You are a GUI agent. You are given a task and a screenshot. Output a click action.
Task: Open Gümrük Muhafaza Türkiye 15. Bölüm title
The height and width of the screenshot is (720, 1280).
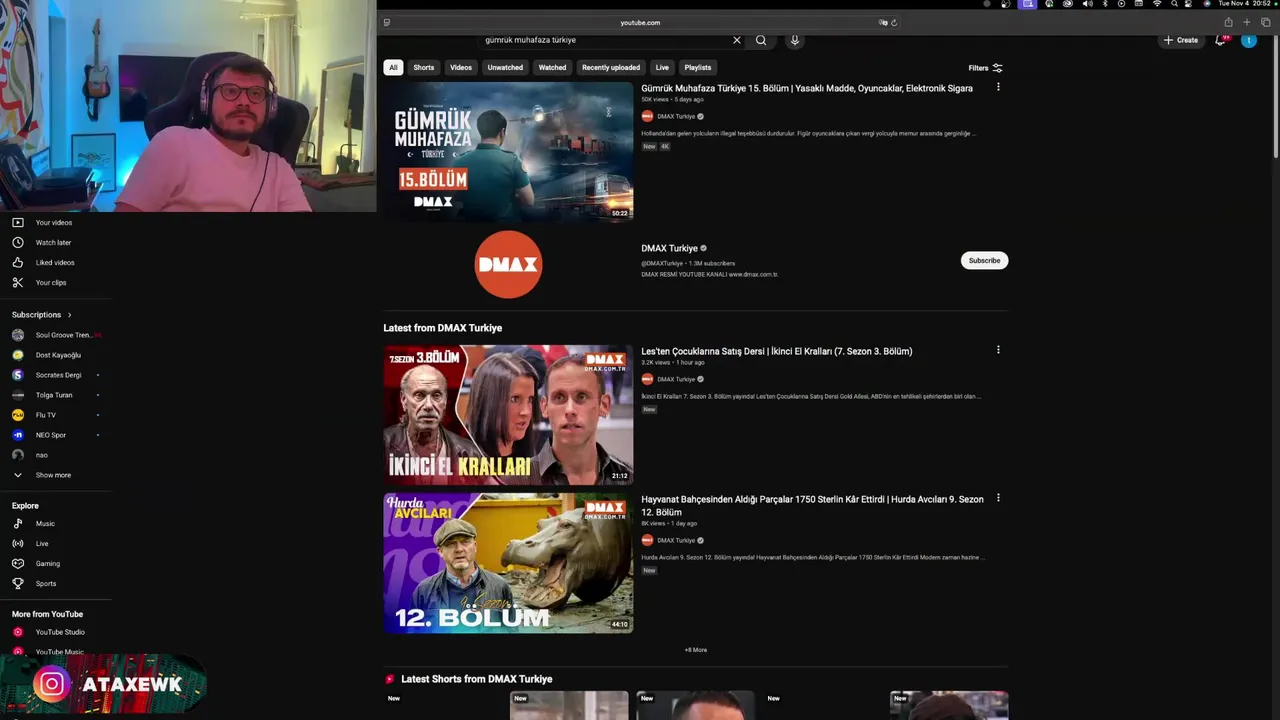[x=807, y=88]
